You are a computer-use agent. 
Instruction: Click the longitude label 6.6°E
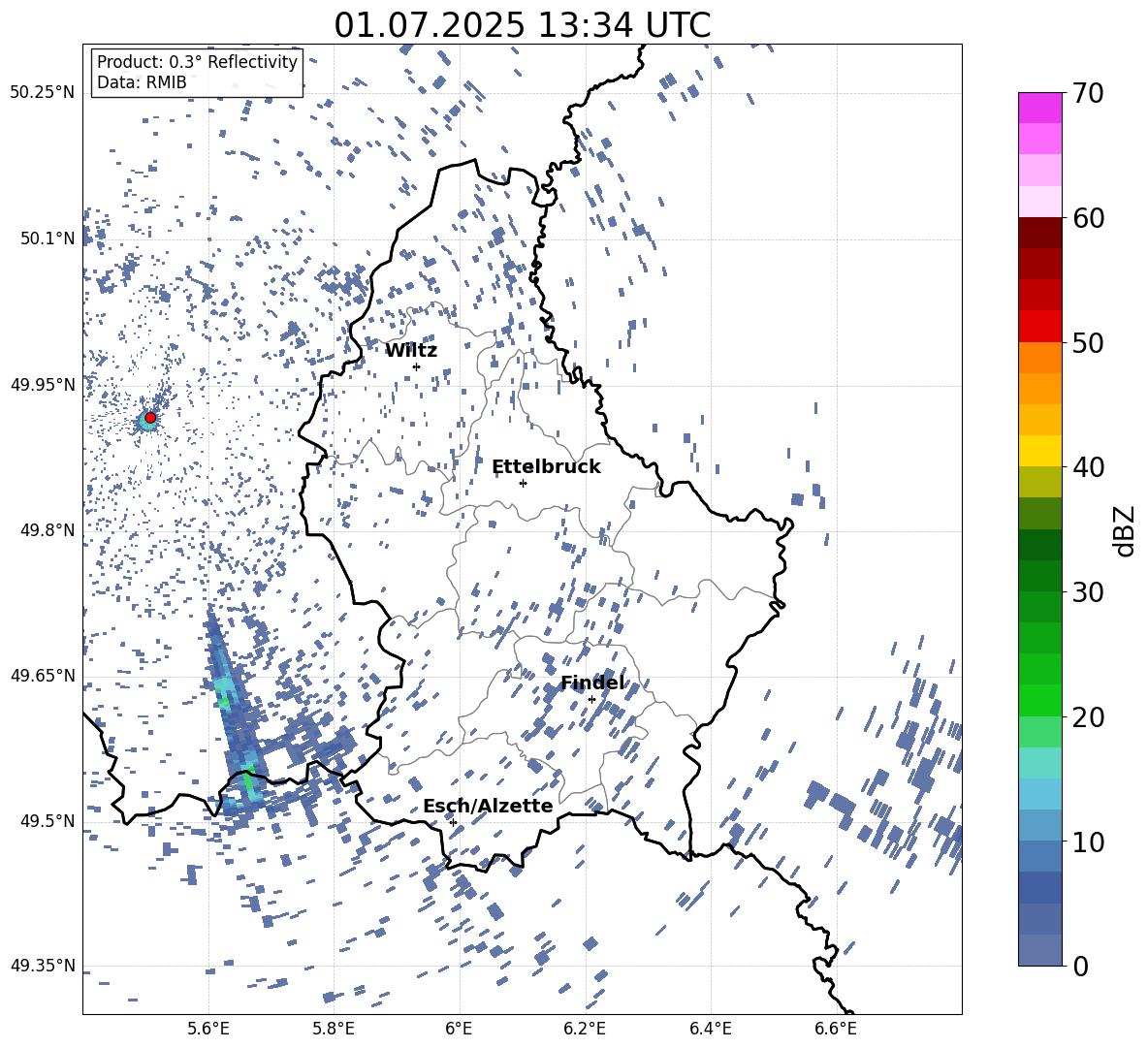click(836, 1029)
